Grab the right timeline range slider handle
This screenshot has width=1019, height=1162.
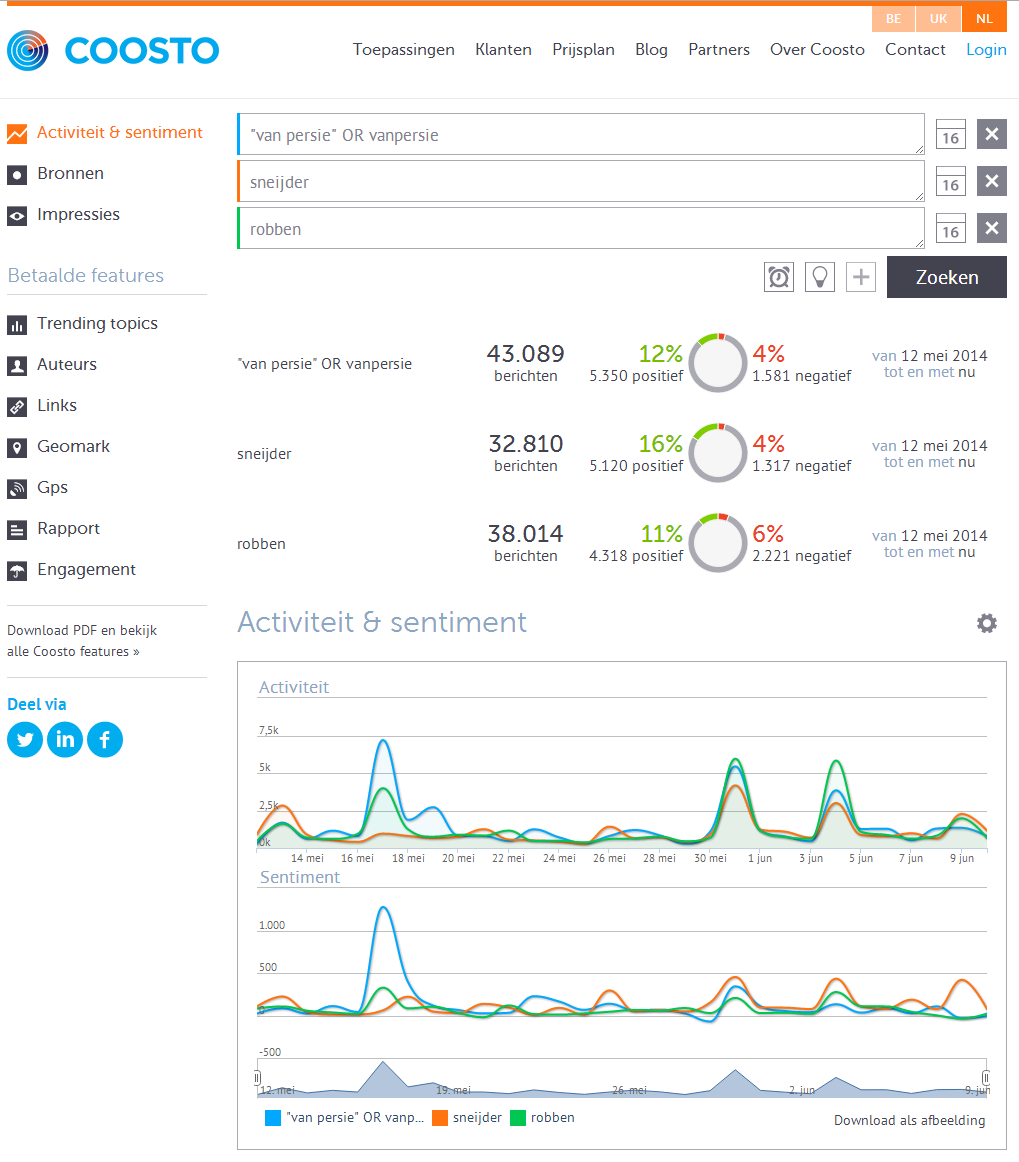pos(986,1077)
